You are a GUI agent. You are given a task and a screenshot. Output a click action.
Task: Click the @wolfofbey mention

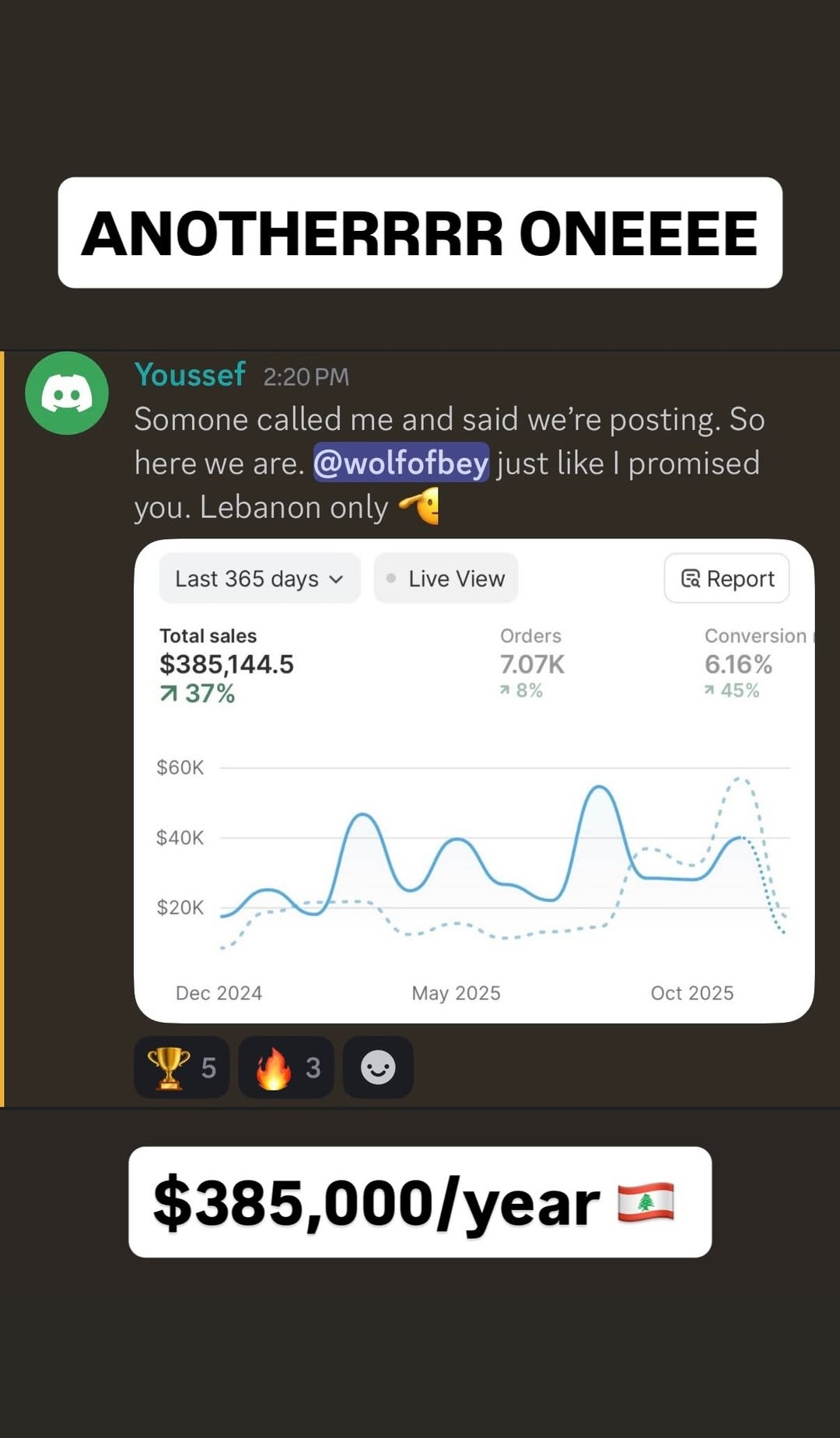tap(401, 463)
